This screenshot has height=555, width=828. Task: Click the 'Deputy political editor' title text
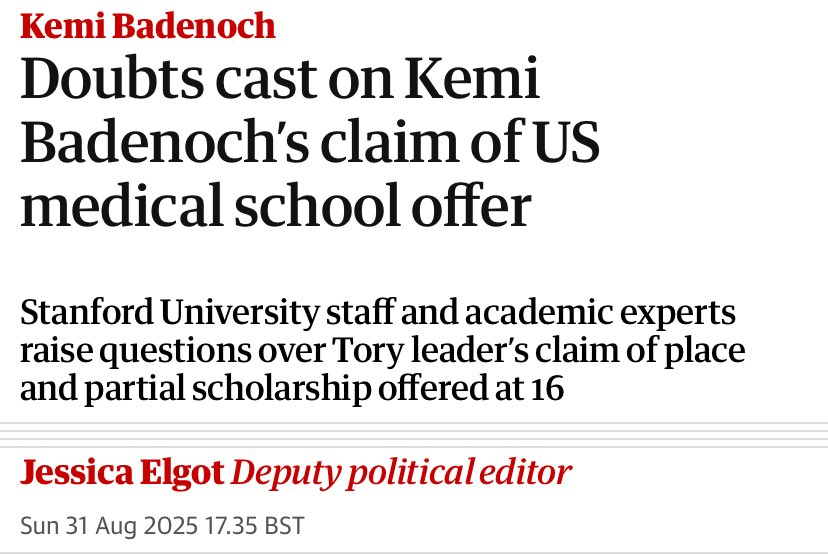pyautogui.click(x=402, y=472)
